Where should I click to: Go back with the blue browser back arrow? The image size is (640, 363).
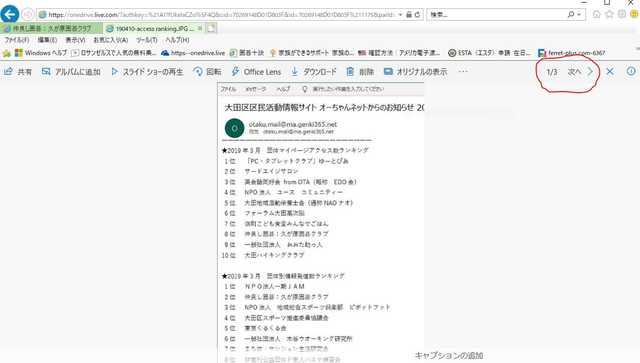pos(10,14)
